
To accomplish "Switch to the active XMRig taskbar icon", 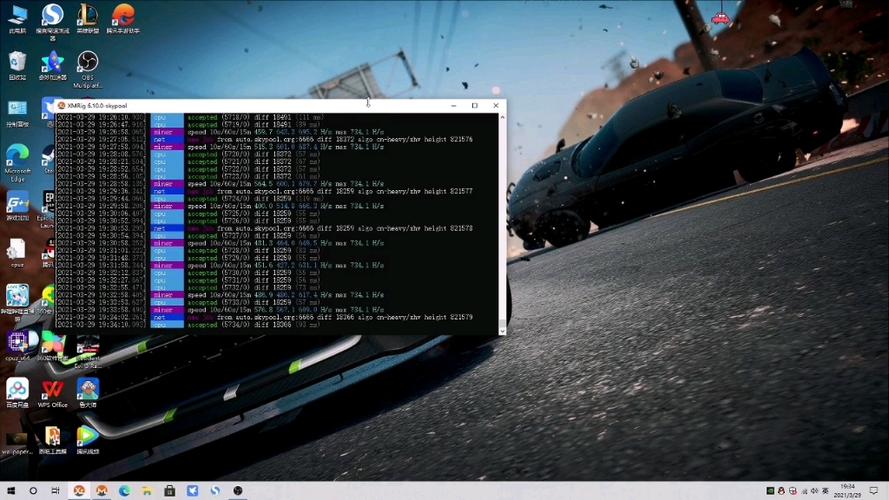I will (79, 491).
